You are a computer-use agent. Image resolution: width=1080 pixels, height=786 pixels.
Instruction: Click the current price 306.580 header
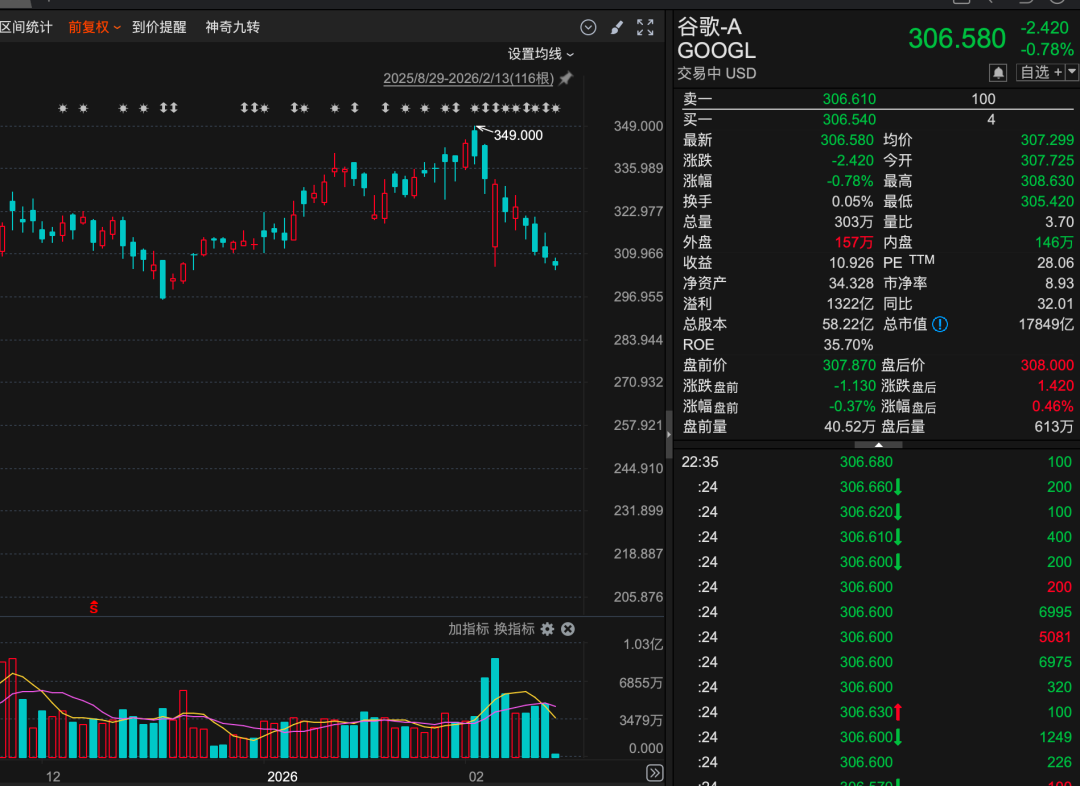pyautogui.click(x=957, y=39)
